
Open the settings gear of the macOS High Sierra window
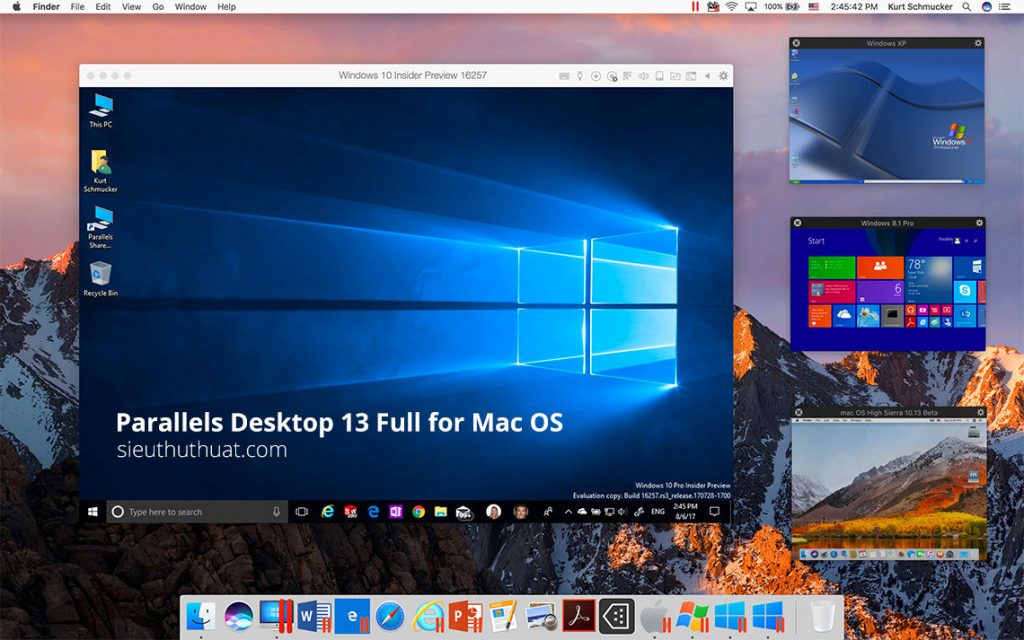980,413
